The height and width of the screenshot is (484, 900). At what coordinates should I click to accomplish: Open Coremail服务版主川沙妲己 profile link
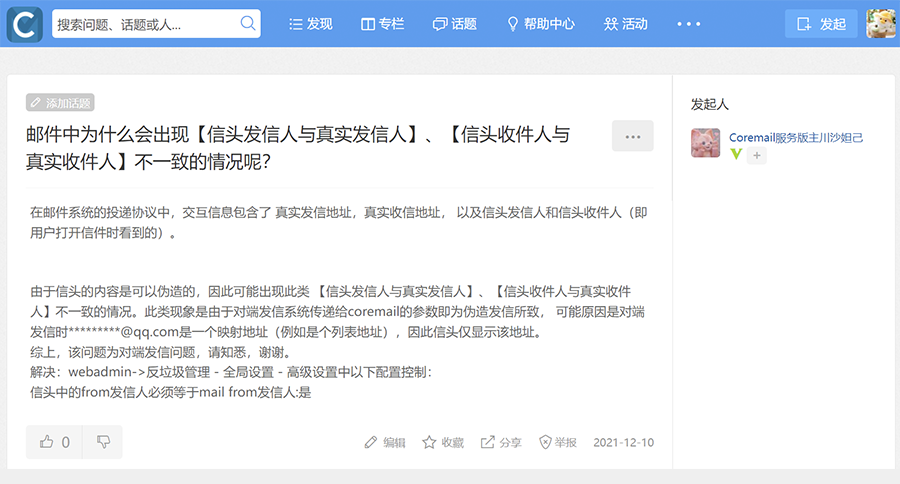(796, 137)
